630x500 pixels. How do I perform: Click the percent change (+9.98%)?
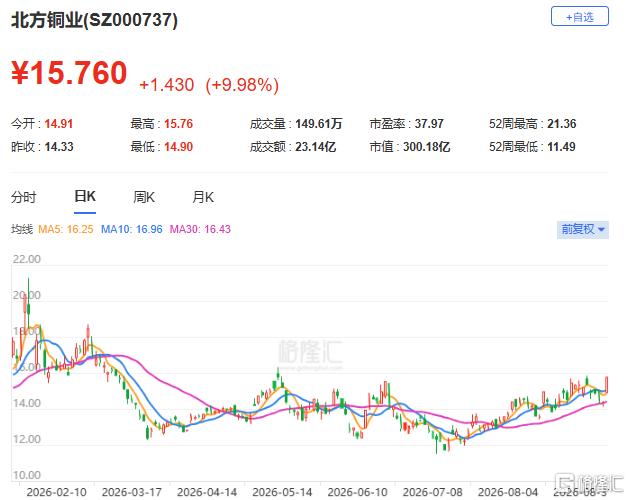click(x=242, y=85)
